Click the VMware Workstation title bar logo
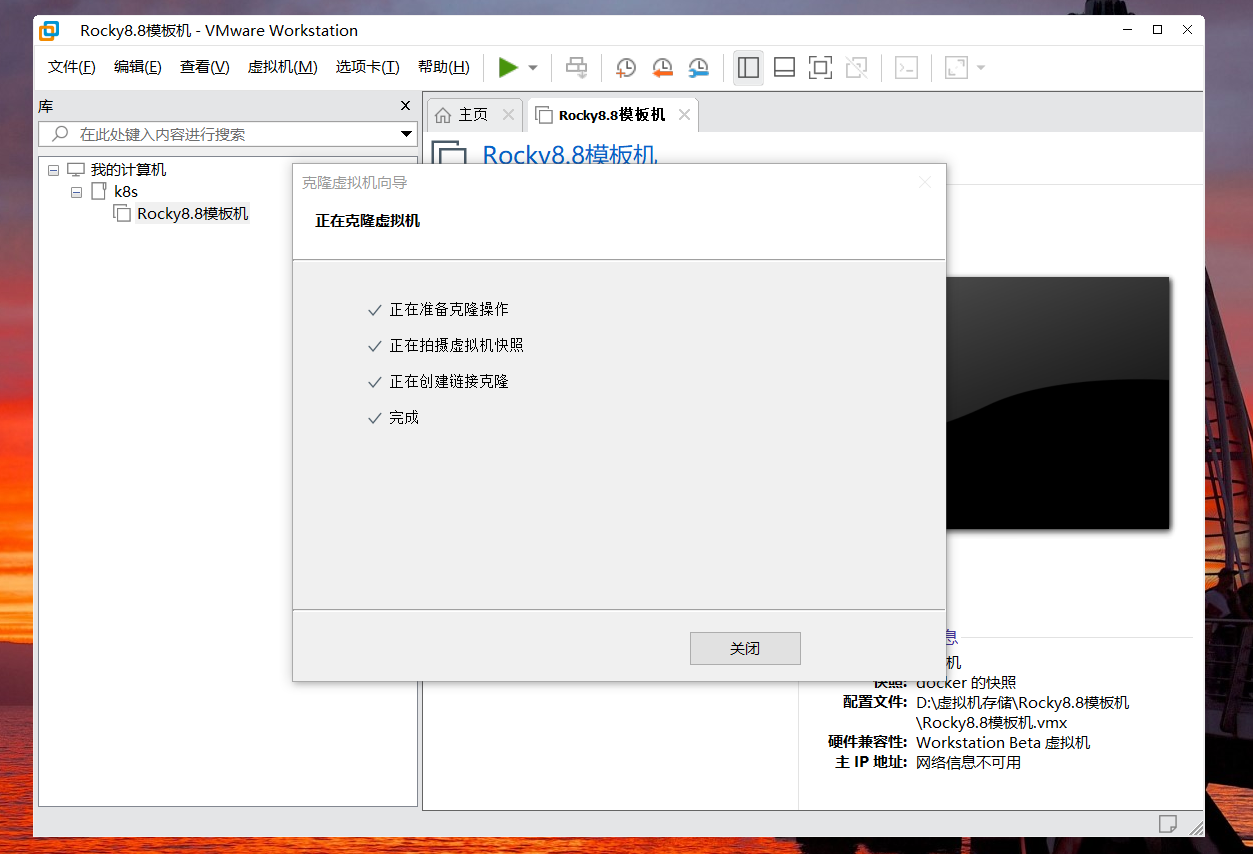1253x854 pixels. [x=49, y=31]
